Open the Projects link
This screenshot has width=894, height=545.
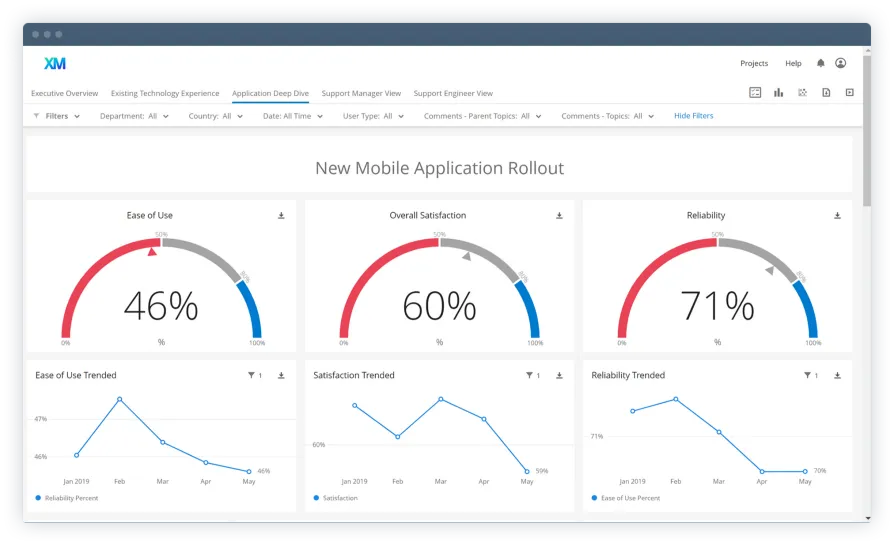pyautogui.click(x=754, y=63)
